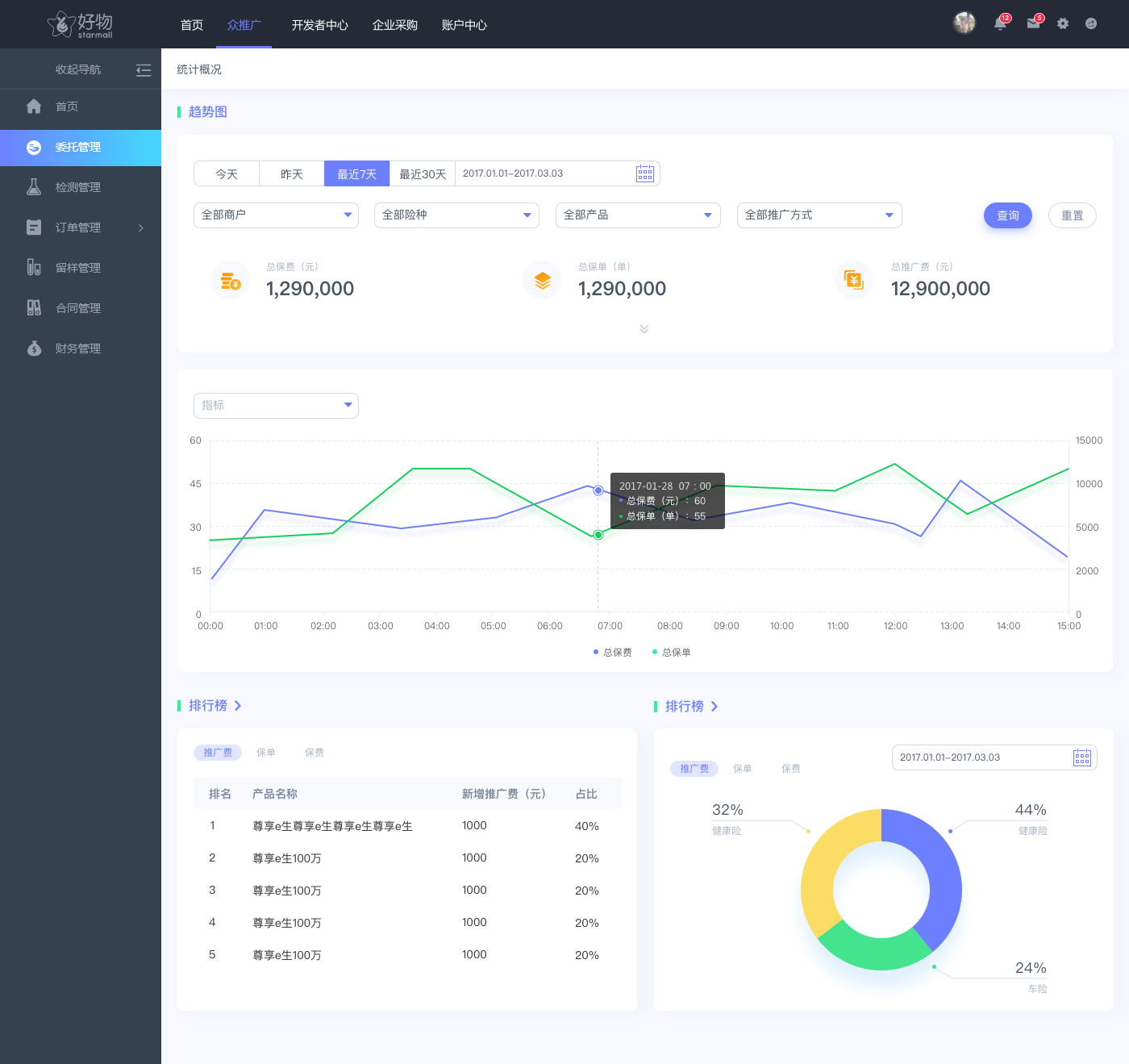
Task: Click the 首页 home icon in sidebar
Action: click(34, 106)
